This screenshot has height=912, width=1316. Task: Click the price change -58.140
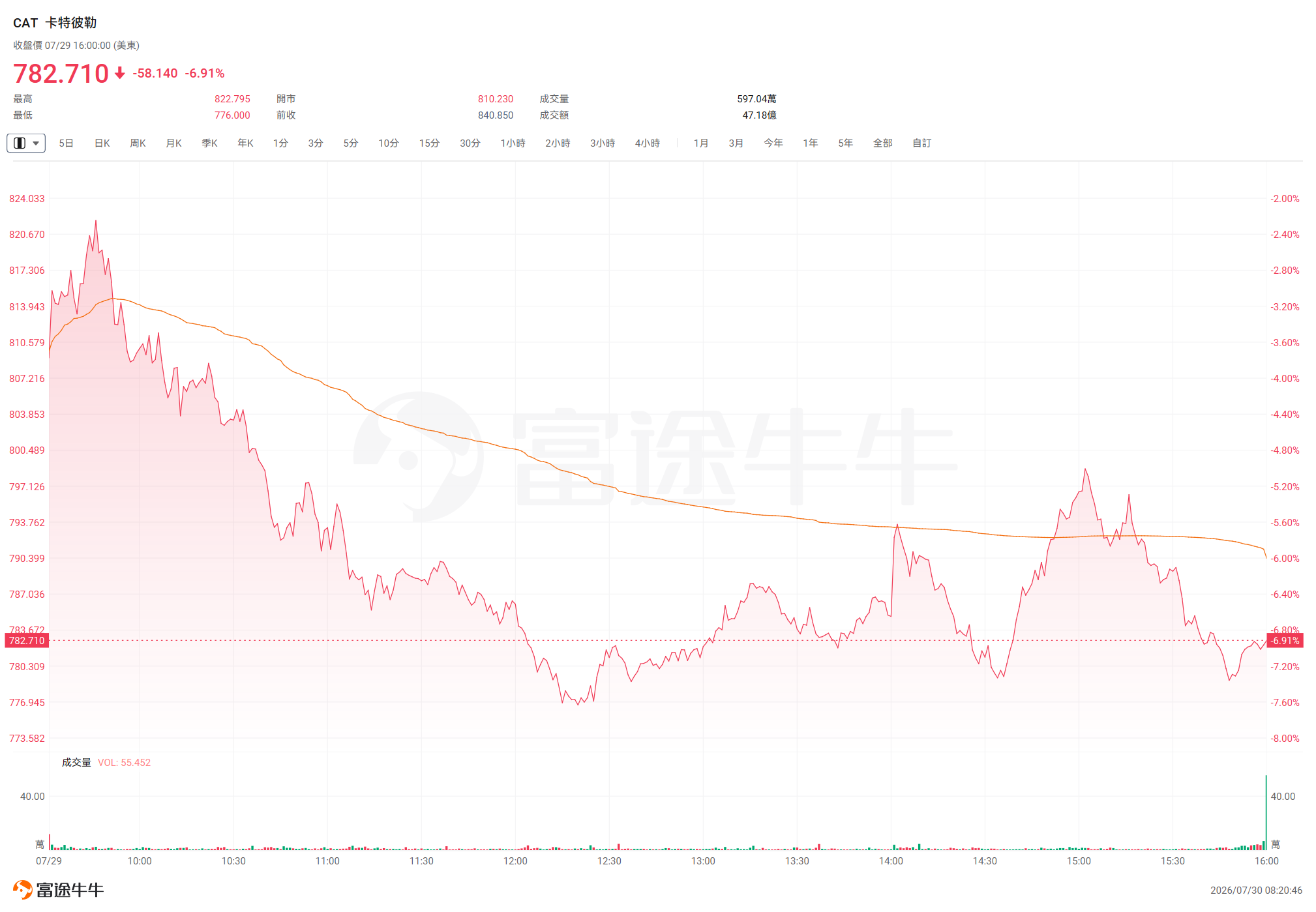coord(155,73)
